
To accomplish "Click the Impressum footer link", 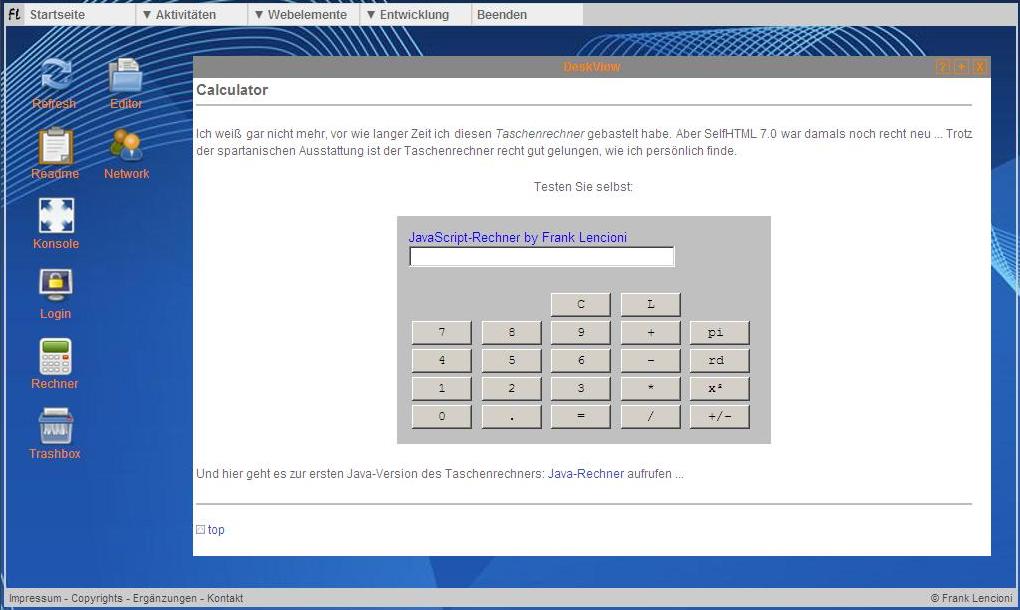I will click(x=36, y=598).
